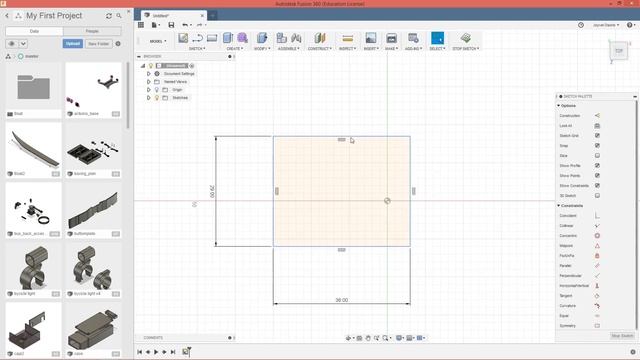Expand Document Settings tree node

[x=149, y=74]
